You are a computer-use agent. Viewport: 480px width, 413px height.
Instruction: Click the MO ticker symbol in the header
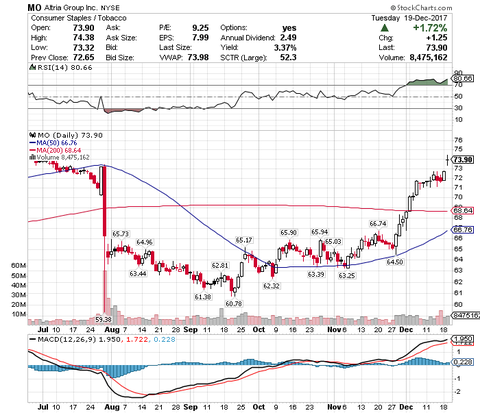(34, 8)
